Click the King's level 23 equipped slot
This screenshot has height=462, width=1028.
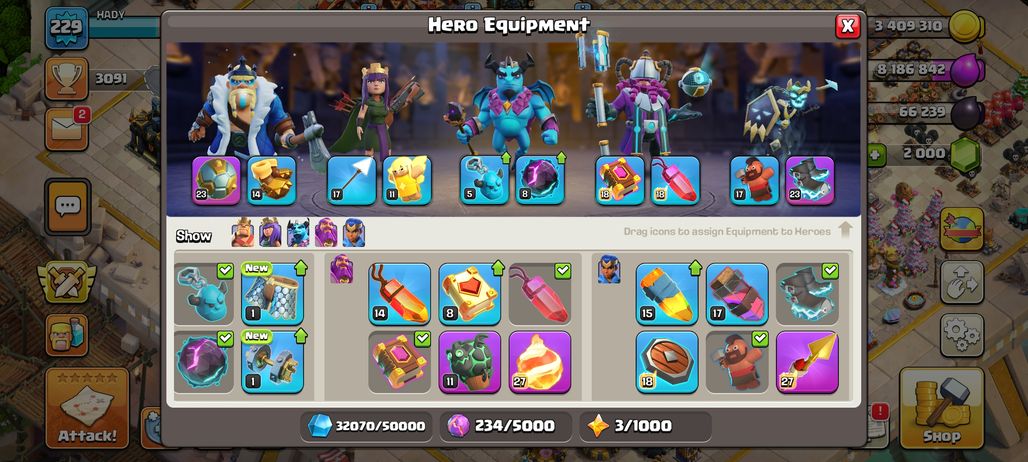click(x=216, y=180)
